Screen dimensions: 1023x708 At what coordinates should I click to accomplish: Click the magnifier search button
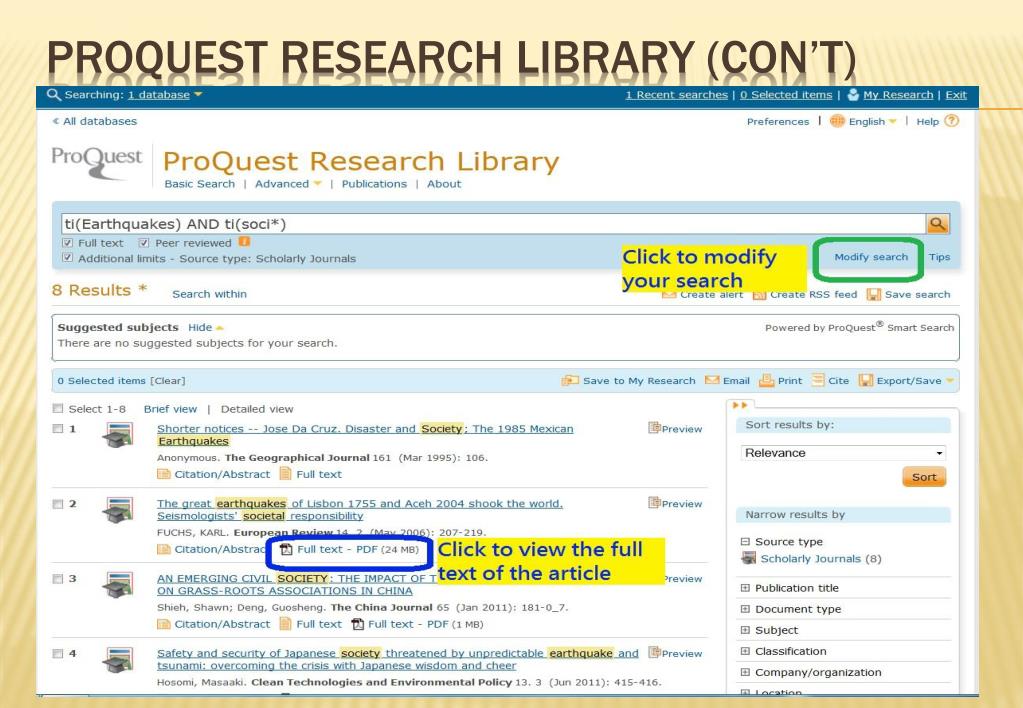(x=938, y=224)
